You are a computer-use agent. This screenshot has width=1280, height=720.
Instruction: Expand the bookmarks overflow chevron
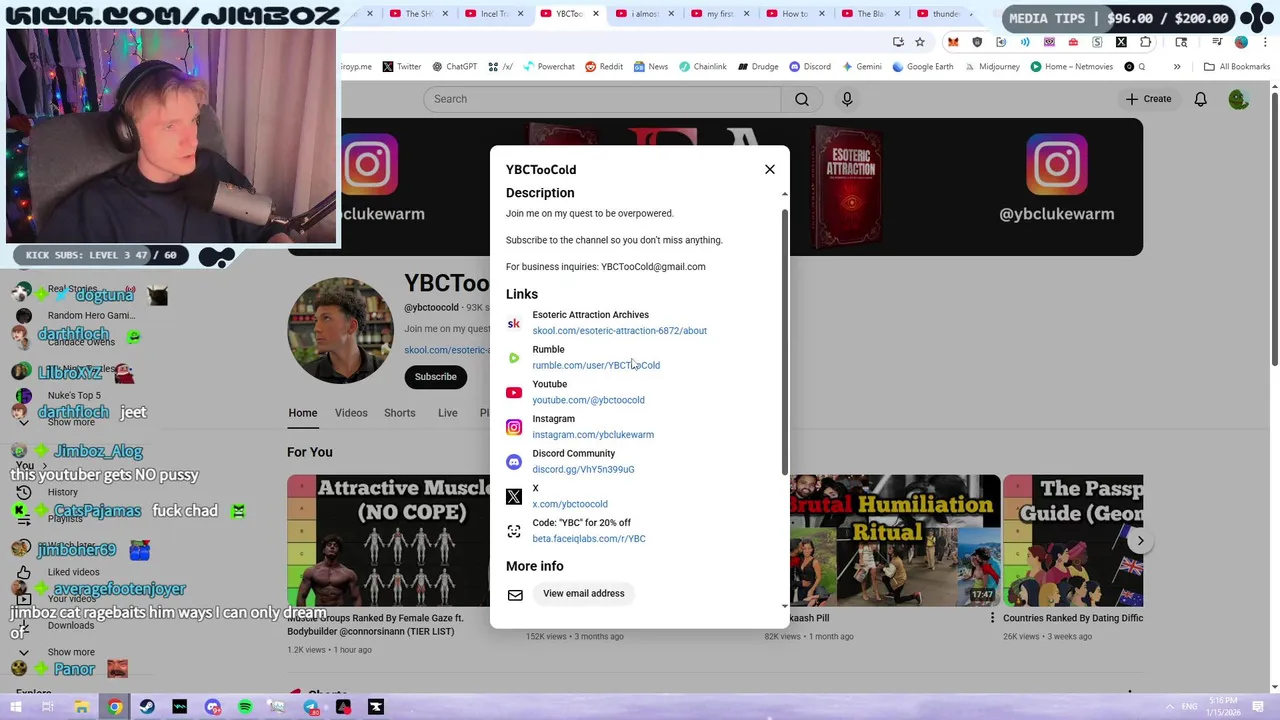(1177, 67)
